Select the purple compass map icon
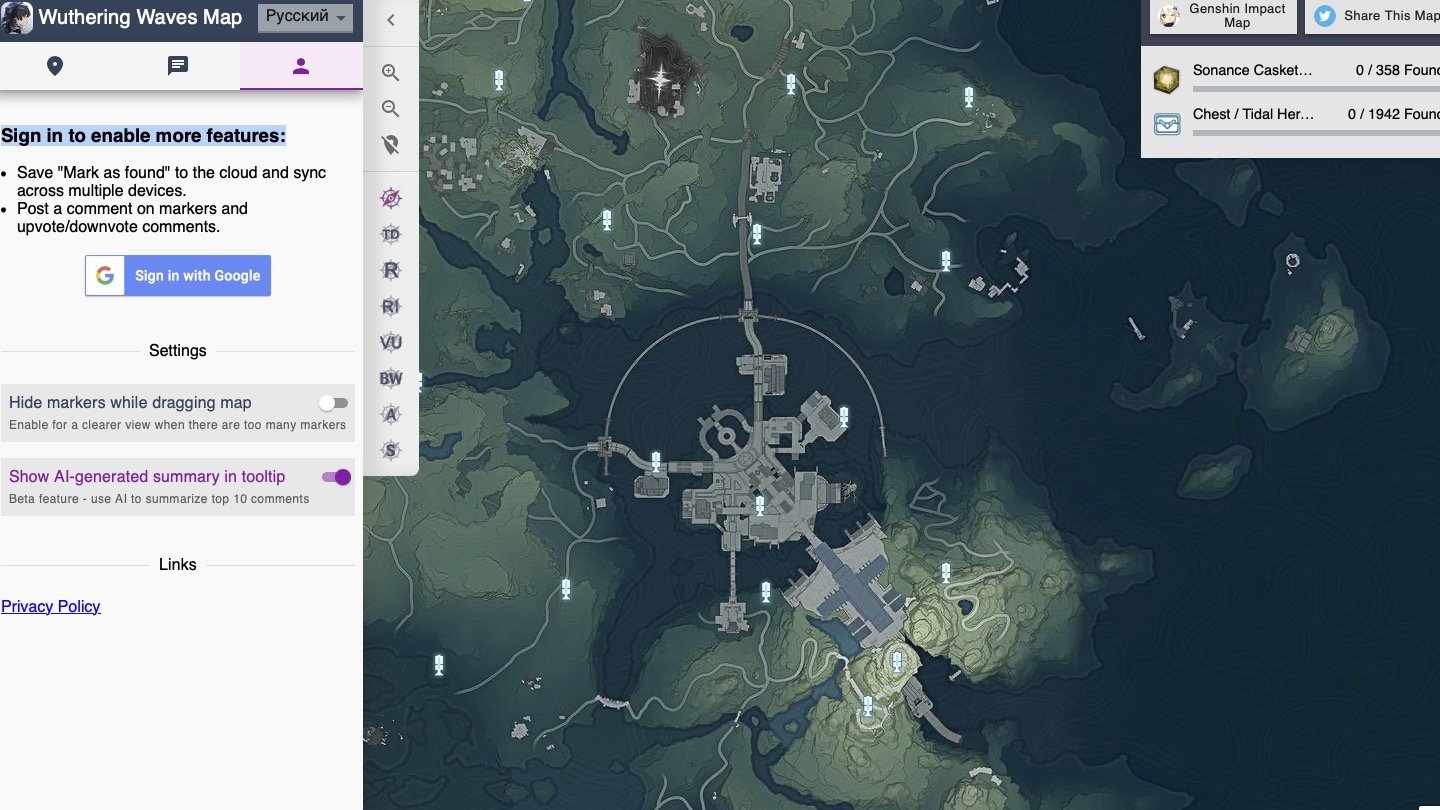 point(391,198)
